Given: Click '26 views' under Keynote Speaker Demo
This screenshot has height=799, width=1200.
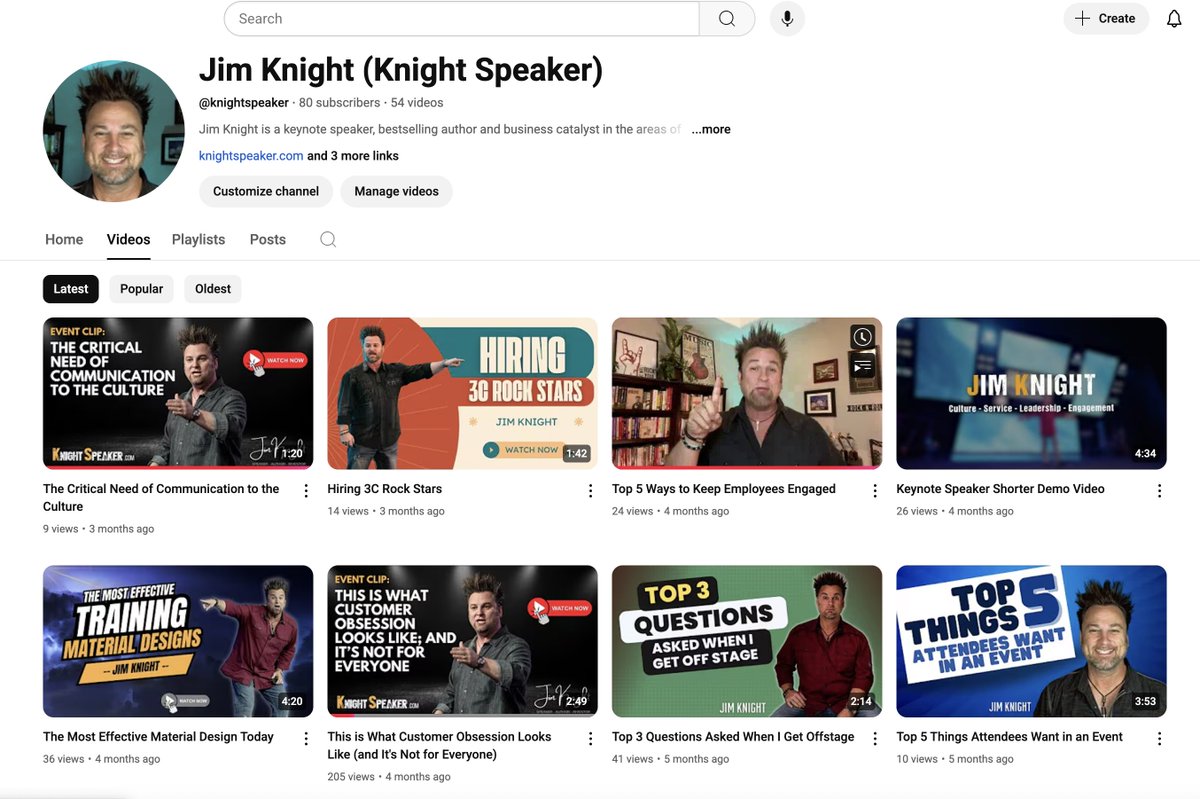Looking at the screenshot, I should click(x=917, y=511).
